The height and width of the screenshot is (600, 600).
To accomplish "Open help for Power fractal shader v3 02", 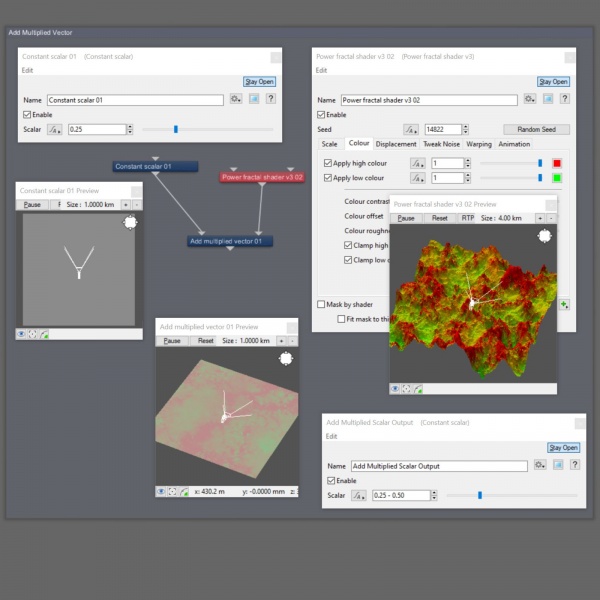I will (x=564, y=99).
